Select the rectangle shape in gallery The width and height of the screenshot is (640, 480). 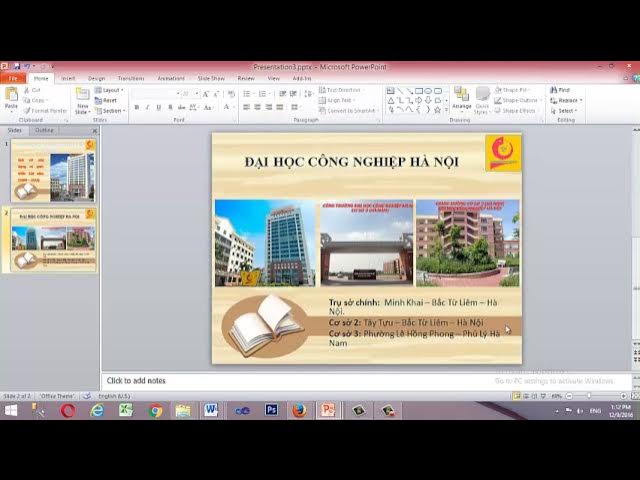[x=419, y=91]
